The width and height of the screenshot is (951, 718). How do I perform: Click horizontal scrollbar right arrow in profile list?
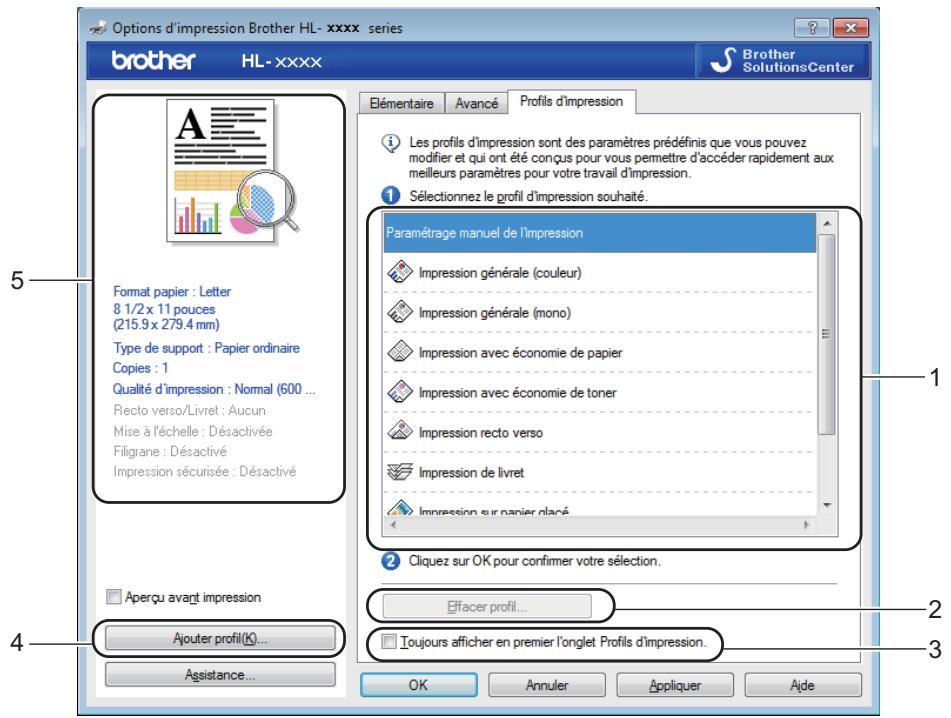point(807,525)
